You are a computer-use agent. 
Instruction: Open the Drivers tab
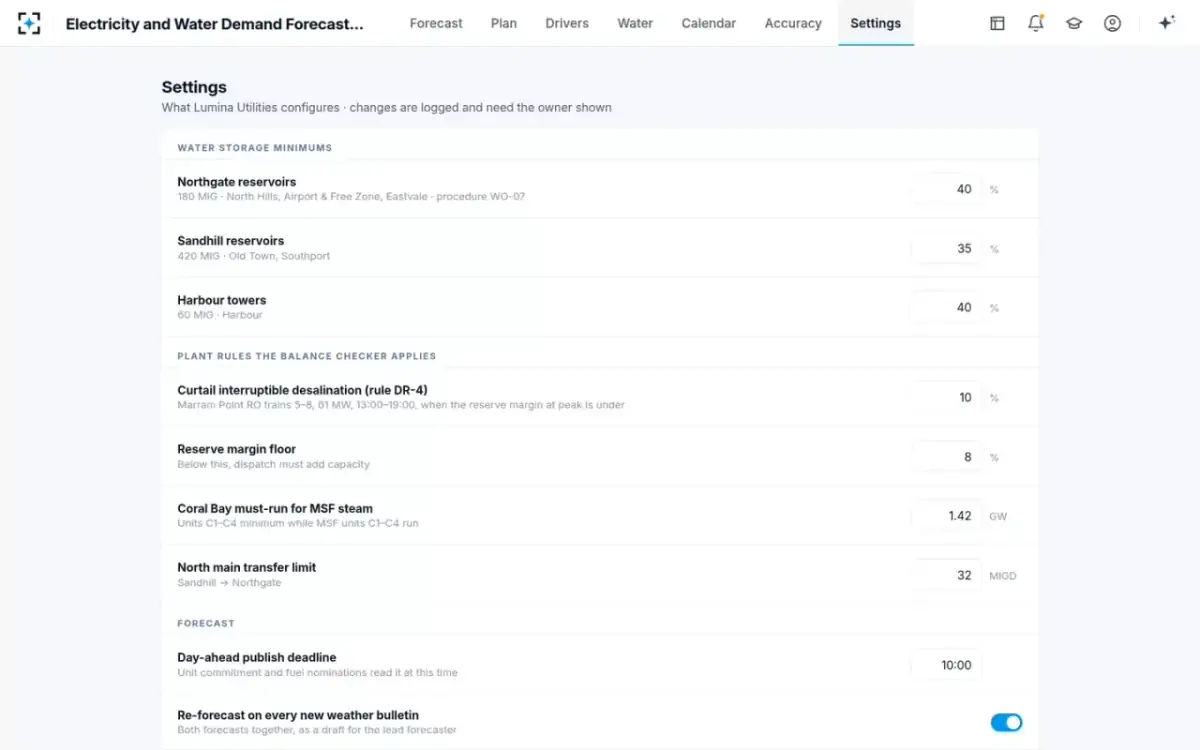[567, 23]
